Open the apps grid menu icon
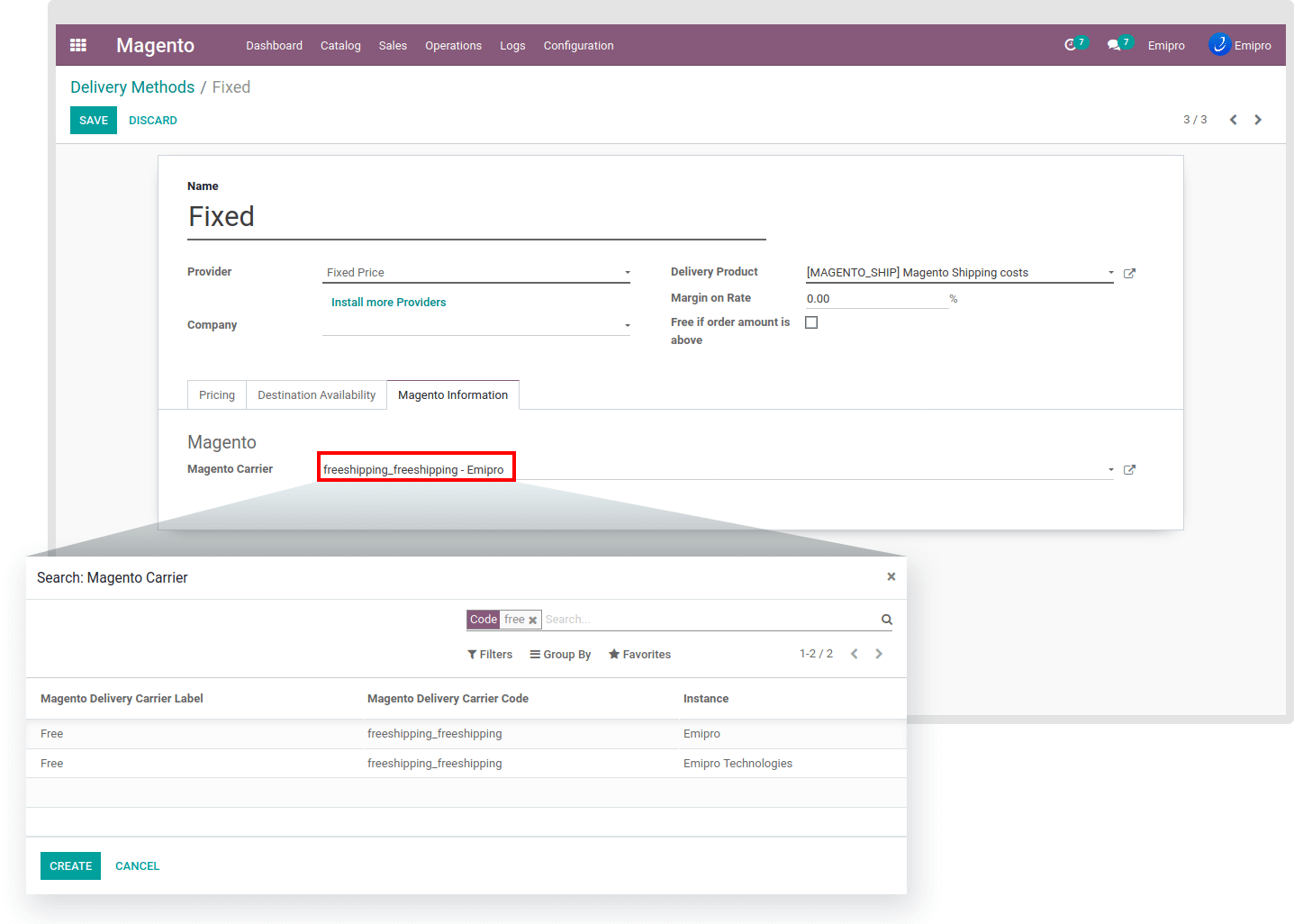Viewport: 1294px width, 924px height. click(78, 45)
